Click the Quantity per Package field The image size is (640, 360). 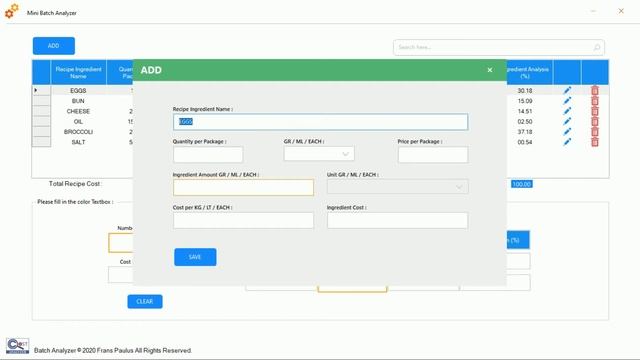(208, 155)
